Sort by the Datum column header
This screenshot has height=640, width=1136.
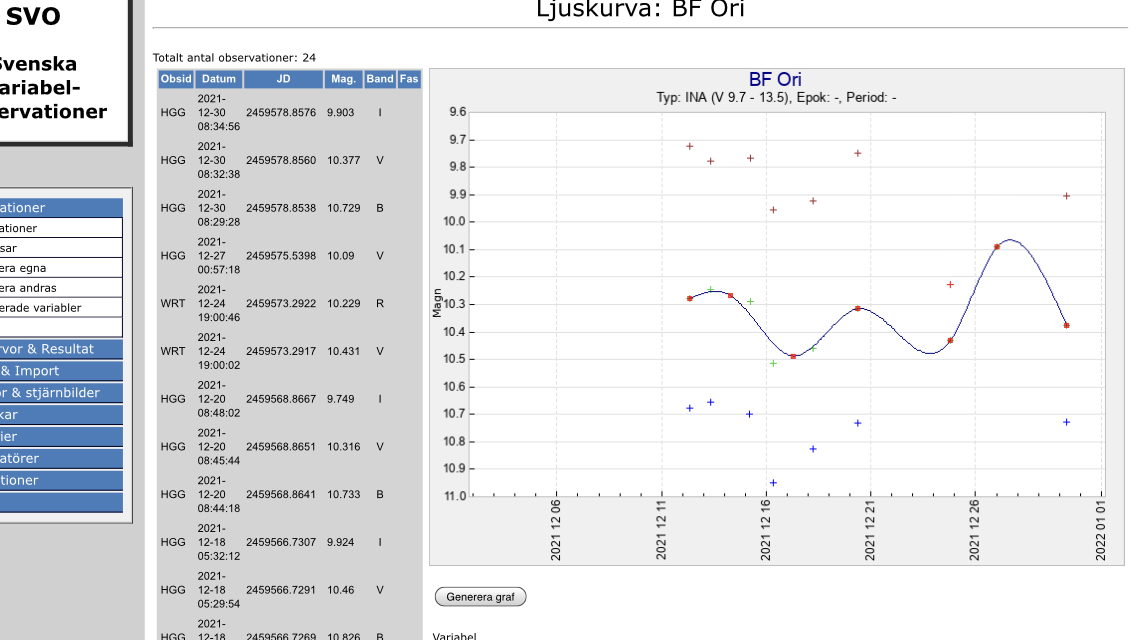tap(218, 79)
